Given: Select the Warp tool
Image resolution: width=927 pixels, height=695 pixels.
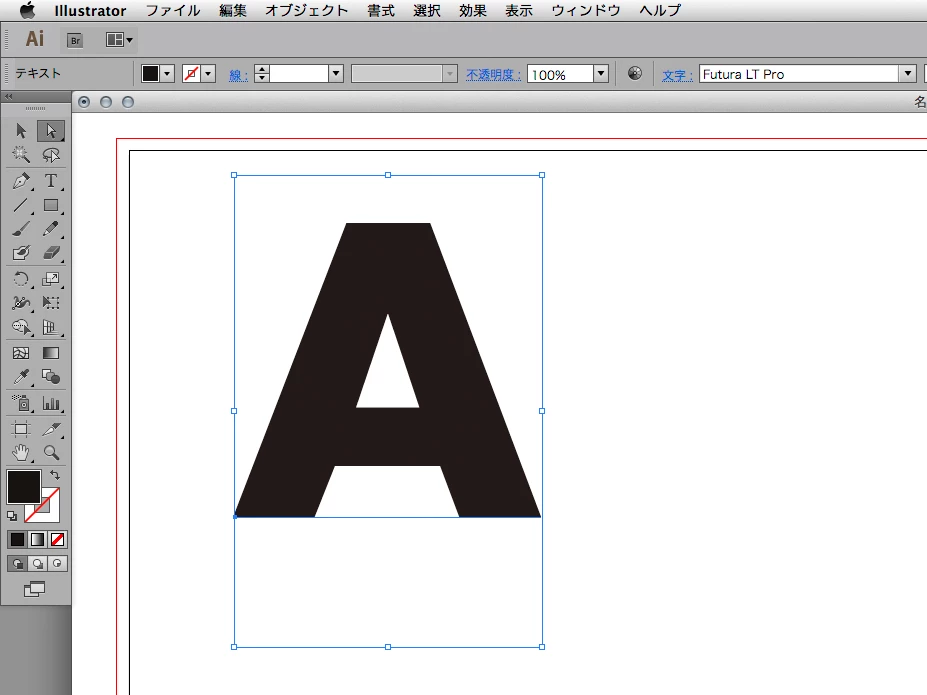Looking at the screenshot, I should point(21,303).
